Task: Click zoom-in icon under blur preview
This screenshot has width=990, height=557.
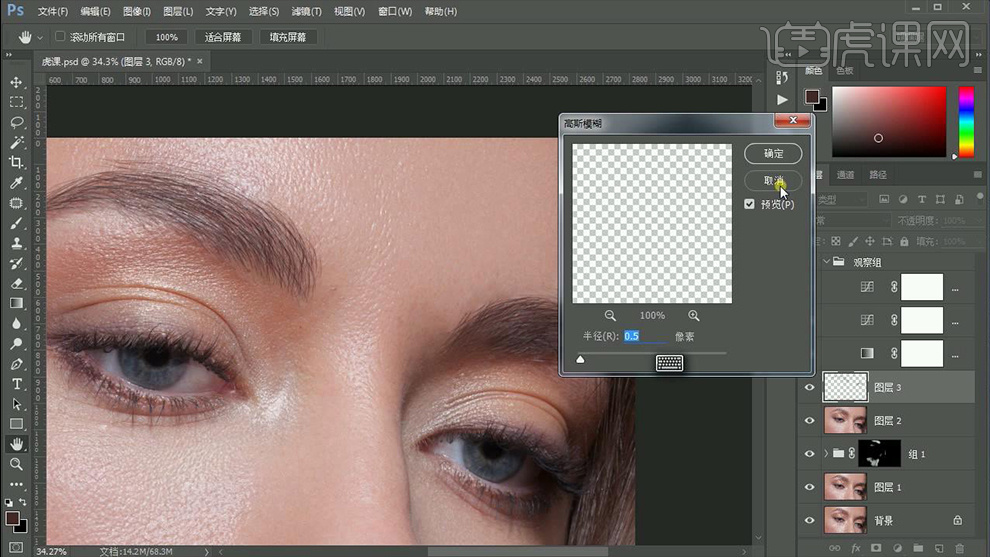Action: click(693, 316)
